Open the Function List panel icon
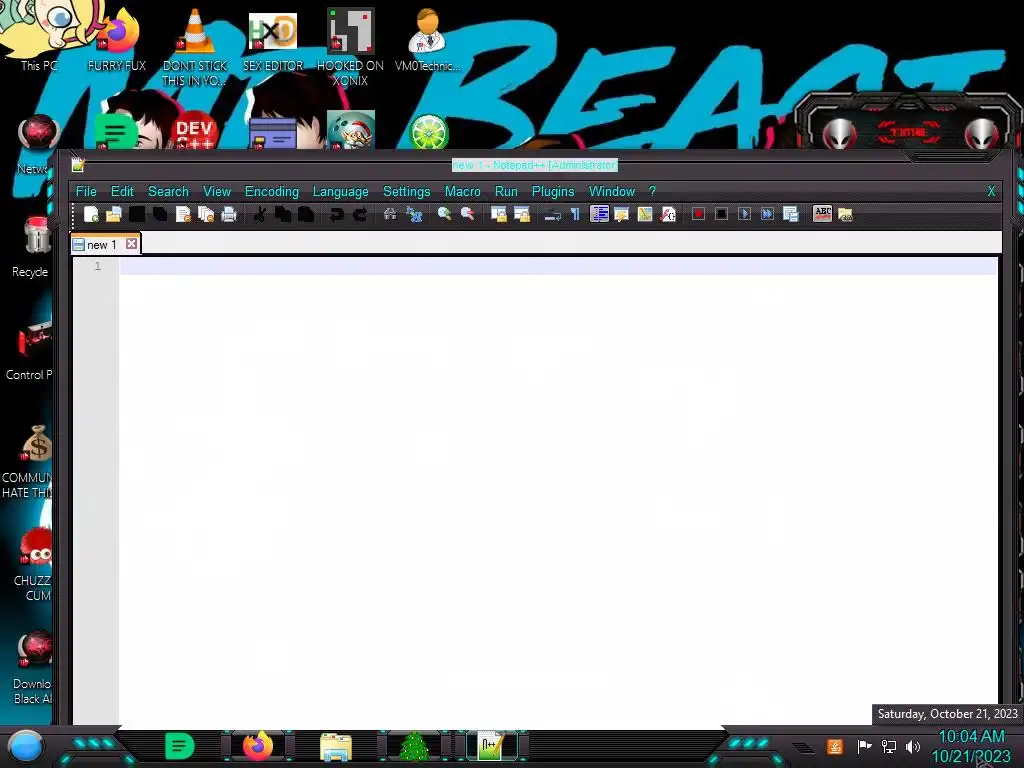Image resolution: width=1024 pixels, height=768 pixels. (x=668, y=214)
